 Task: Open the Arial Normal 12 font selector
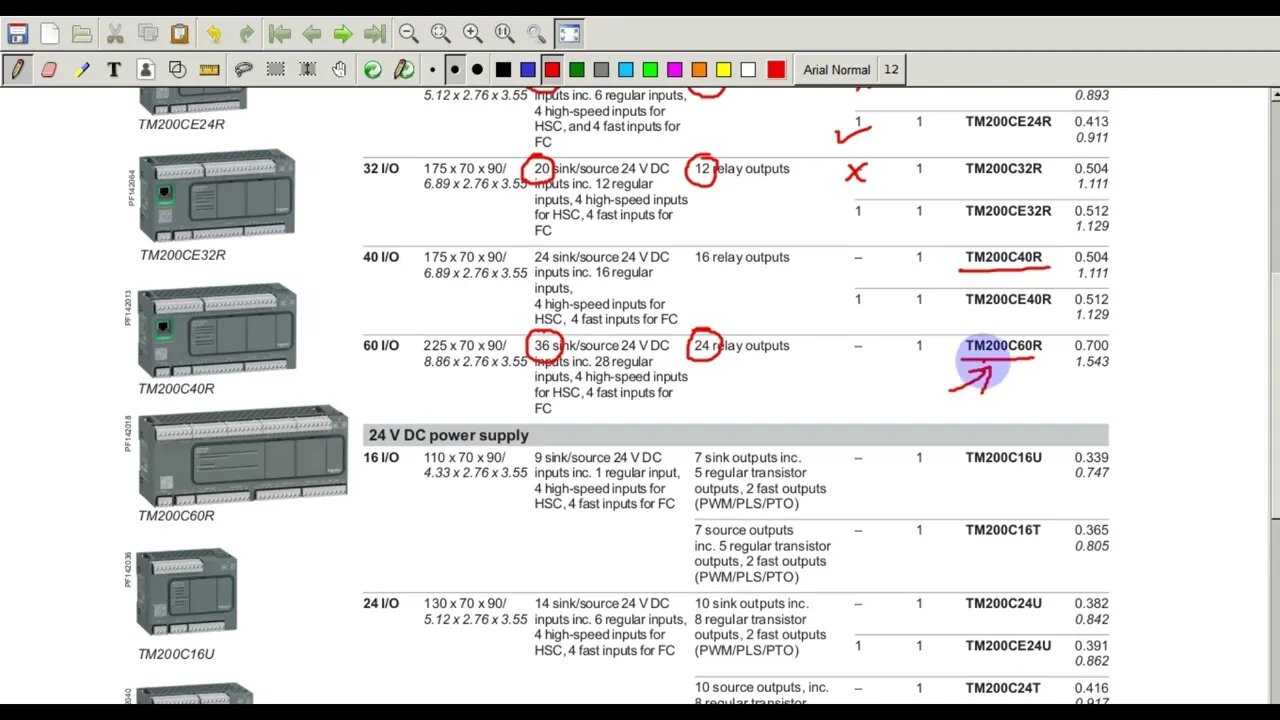pyautogui.click(x=850, y=69)
